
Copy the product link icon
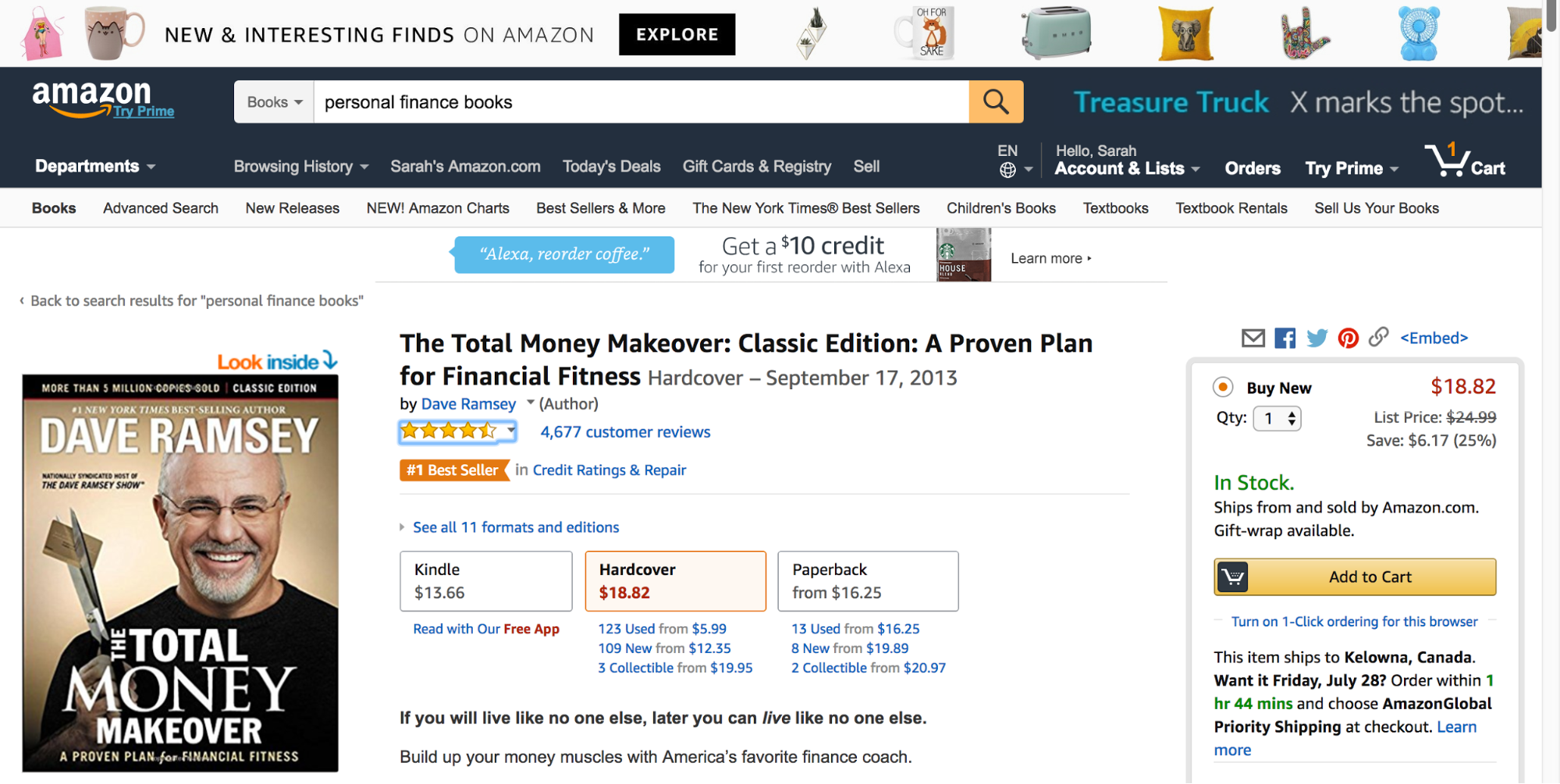pos(1378,337)
